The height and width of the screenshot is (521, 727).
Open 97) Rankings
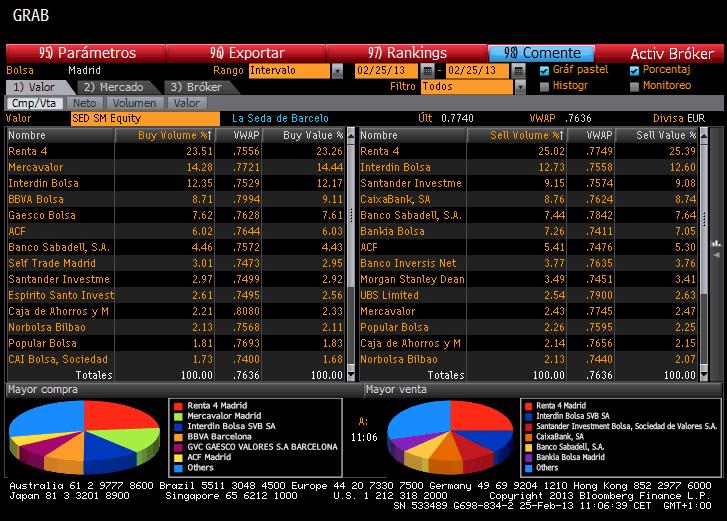[407, 53]
